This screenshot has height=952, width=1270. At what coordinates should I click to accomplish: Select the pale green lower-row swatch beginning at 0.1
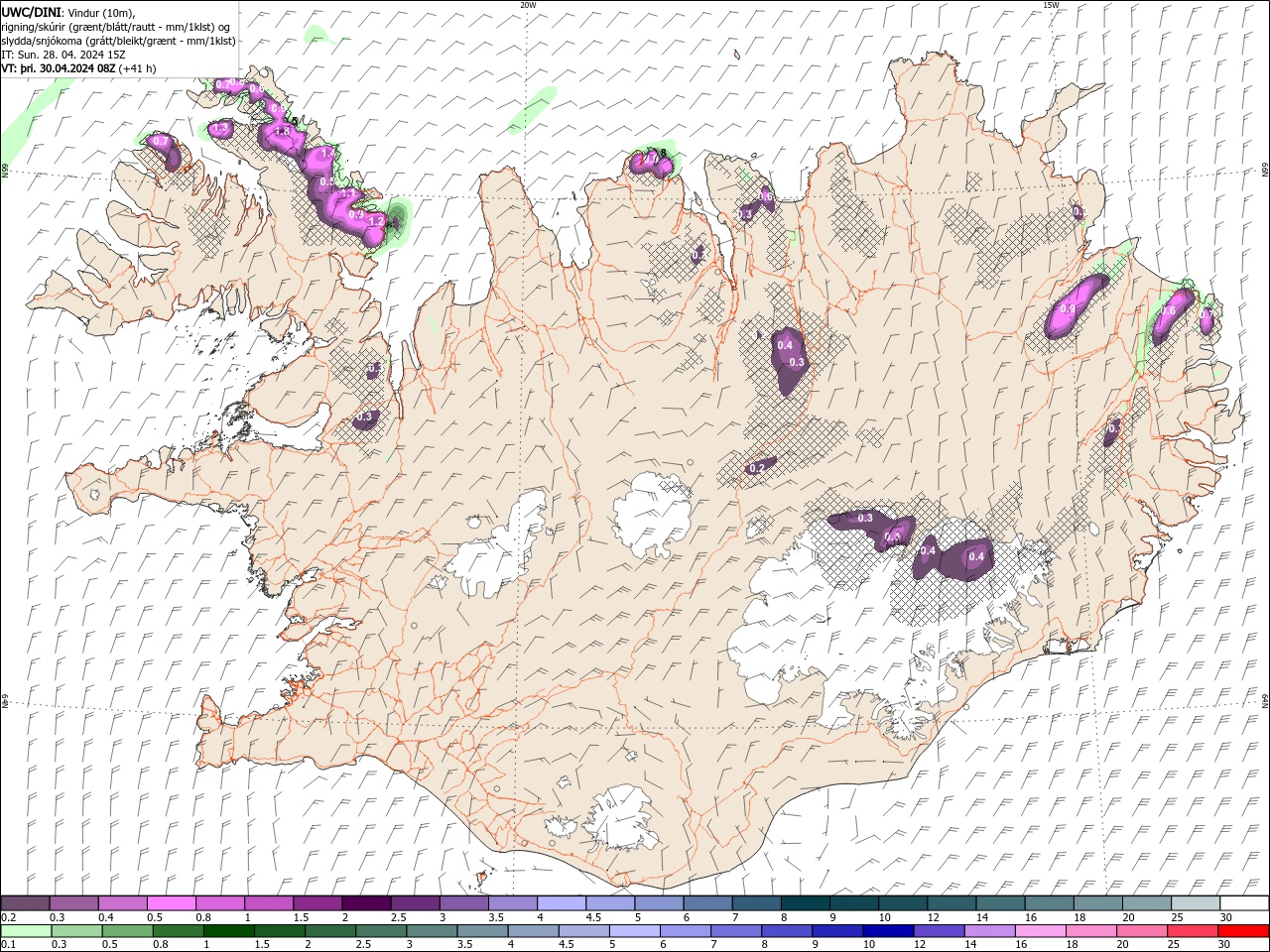point(26,930)
